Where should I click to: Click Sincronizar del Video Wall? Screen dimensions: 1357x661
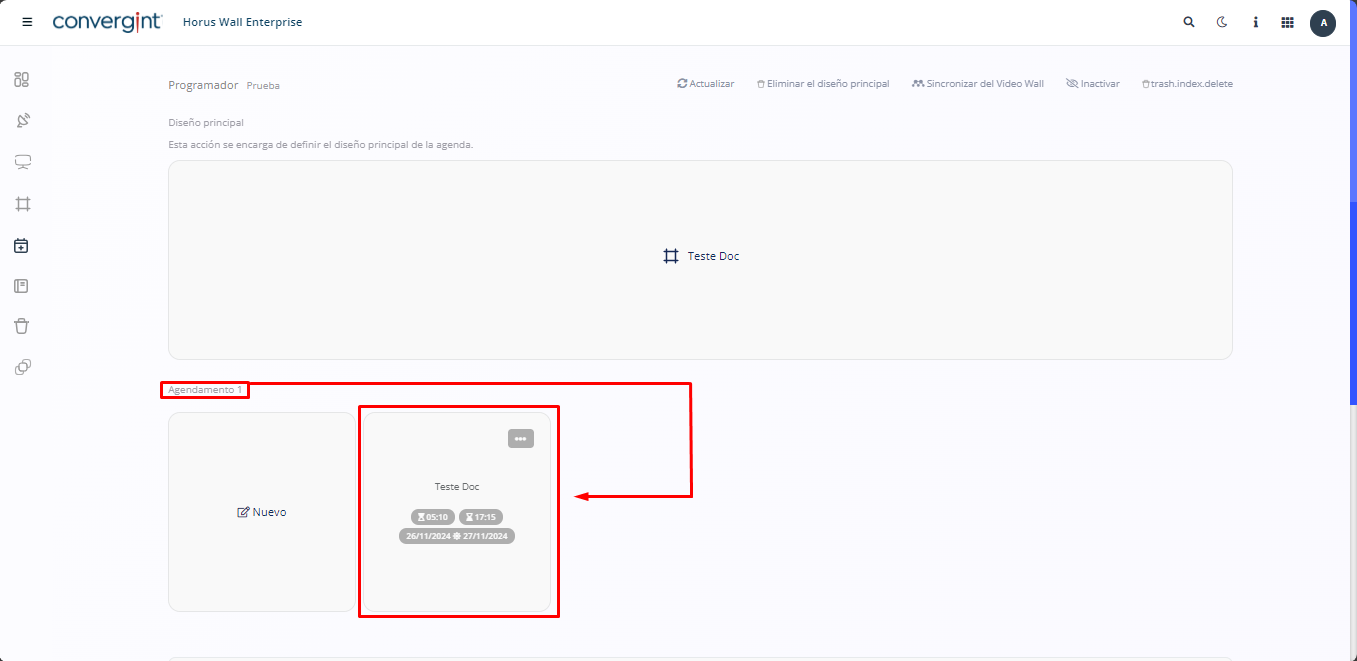click(x=978, y=84)
